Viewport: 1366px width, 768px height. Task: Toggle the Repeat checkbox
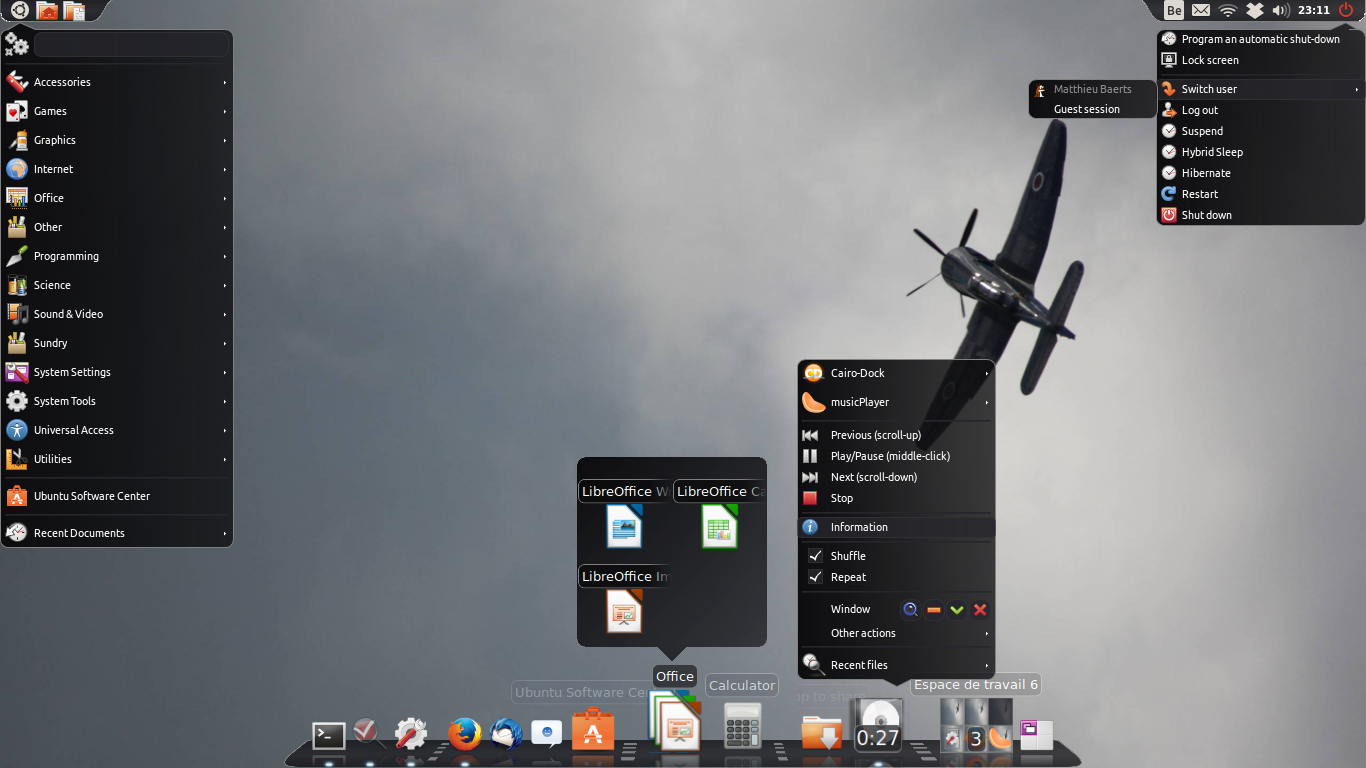click(x=815, y=577)
